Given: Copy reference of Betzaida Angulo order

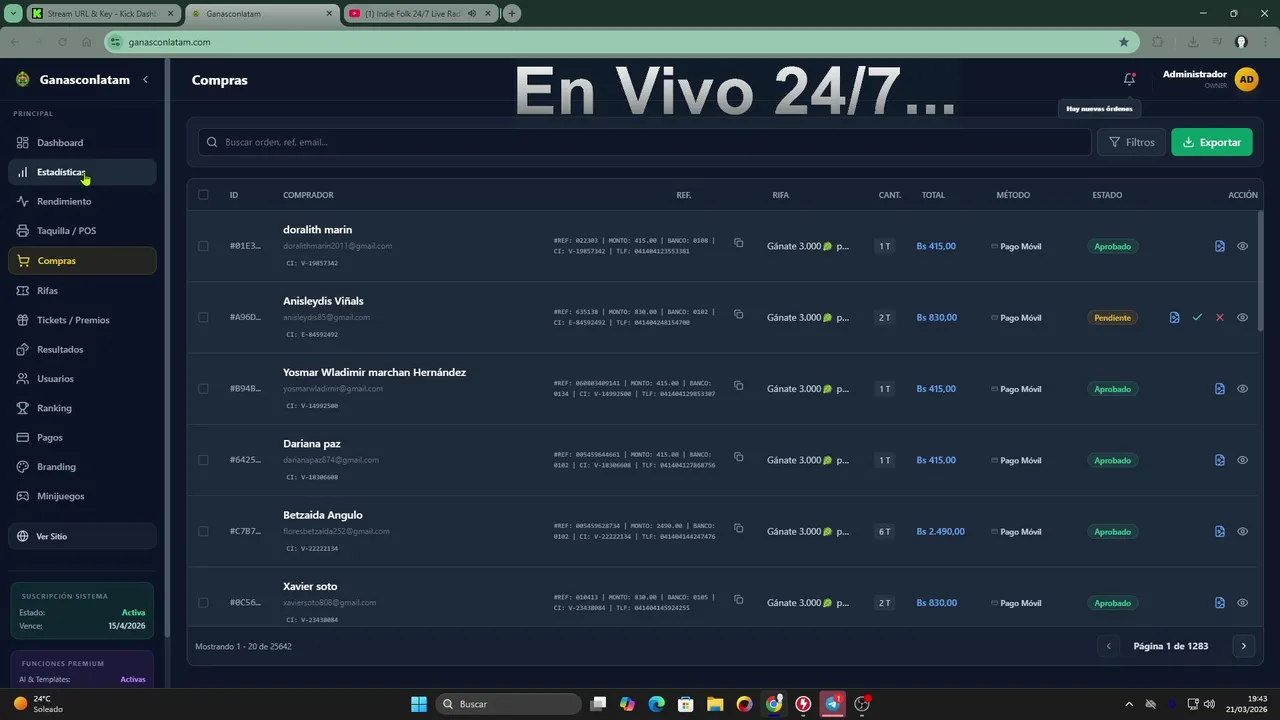Looking at the screenshot, I should [738, 528].
